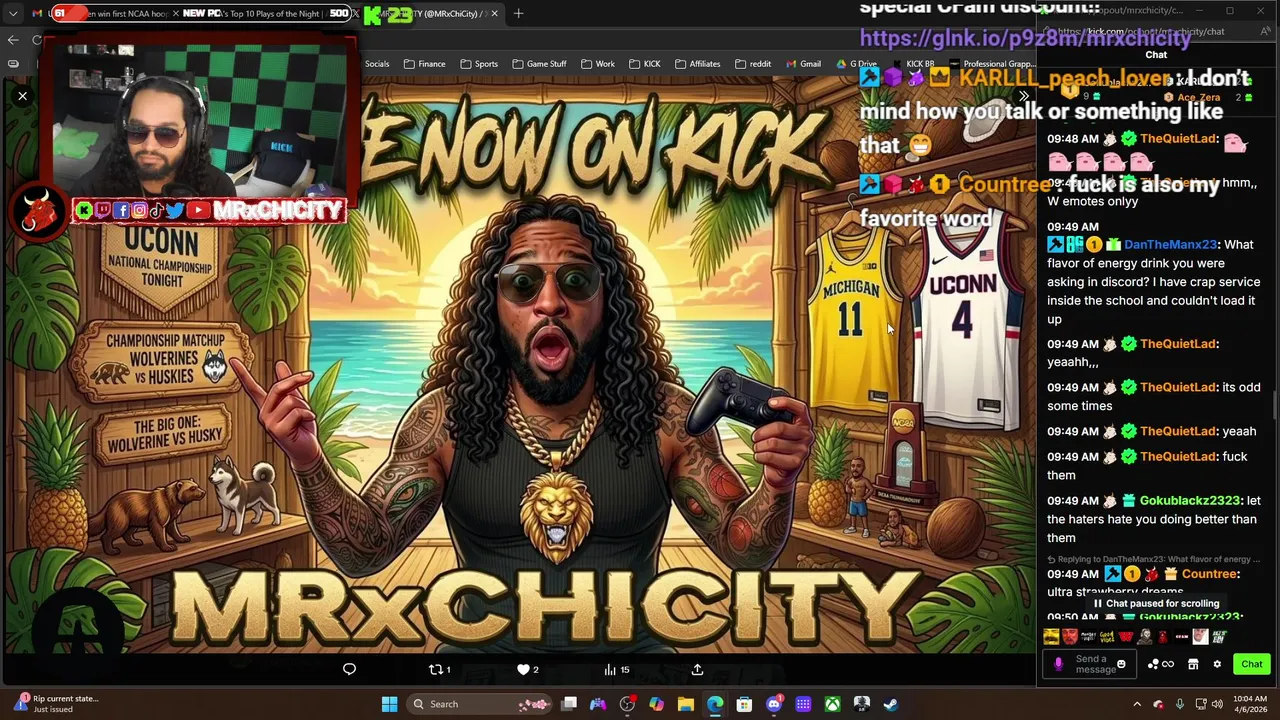Open the Sports bookmark folder

coord(479,64)
